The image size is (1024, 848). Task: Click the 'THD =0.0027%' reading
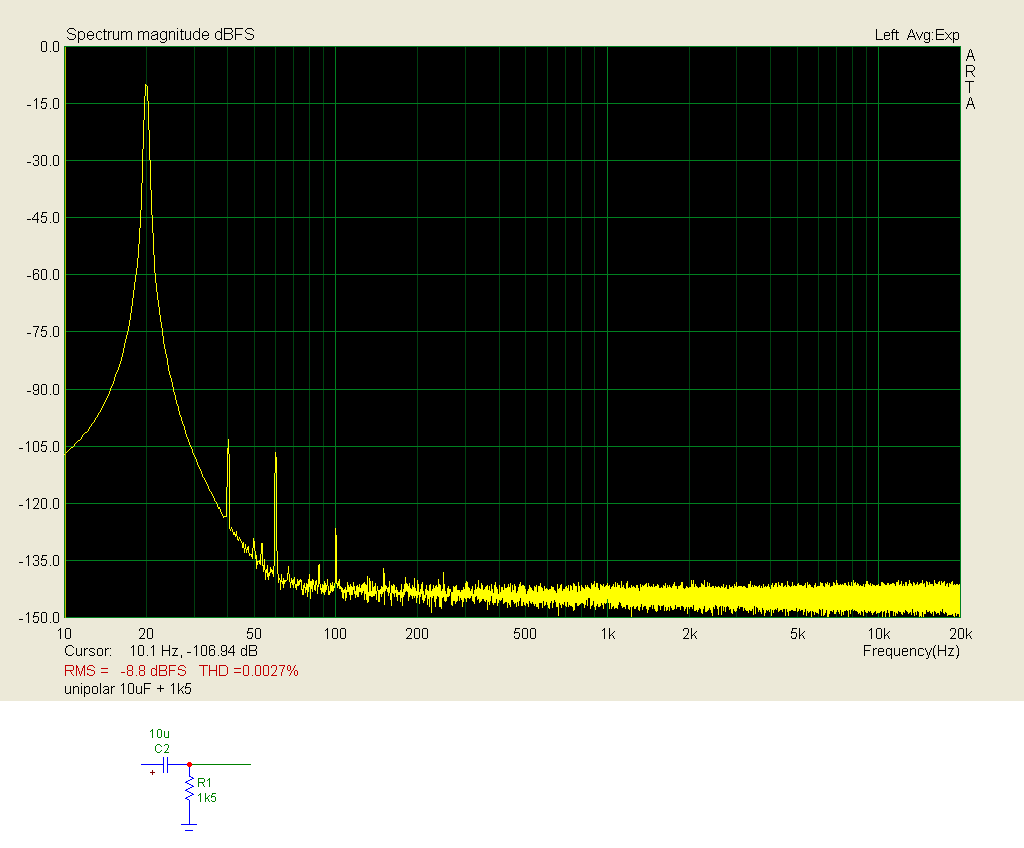[249, 671]
